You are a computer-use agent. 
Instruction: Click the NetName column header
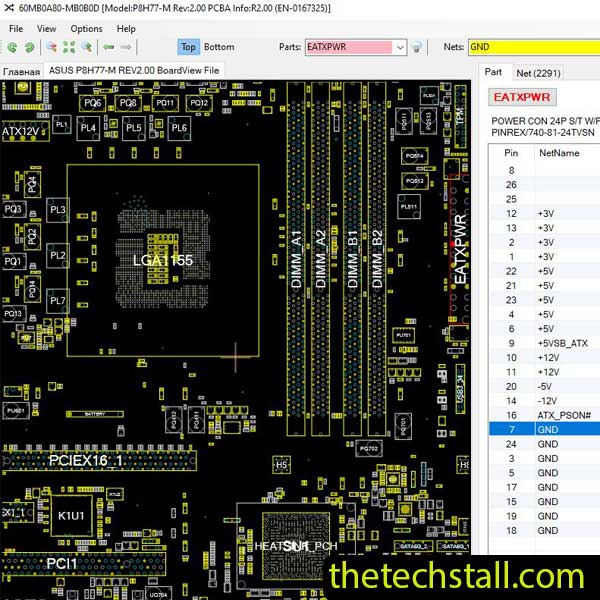tap(559, 153)
